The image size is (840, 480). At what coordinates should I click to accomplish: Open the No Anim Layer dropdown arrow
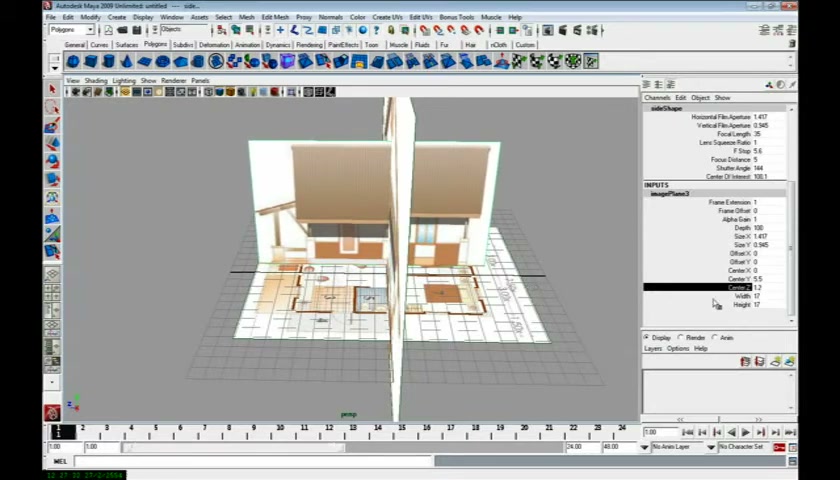pyautogui.click(x=644, y=447)
